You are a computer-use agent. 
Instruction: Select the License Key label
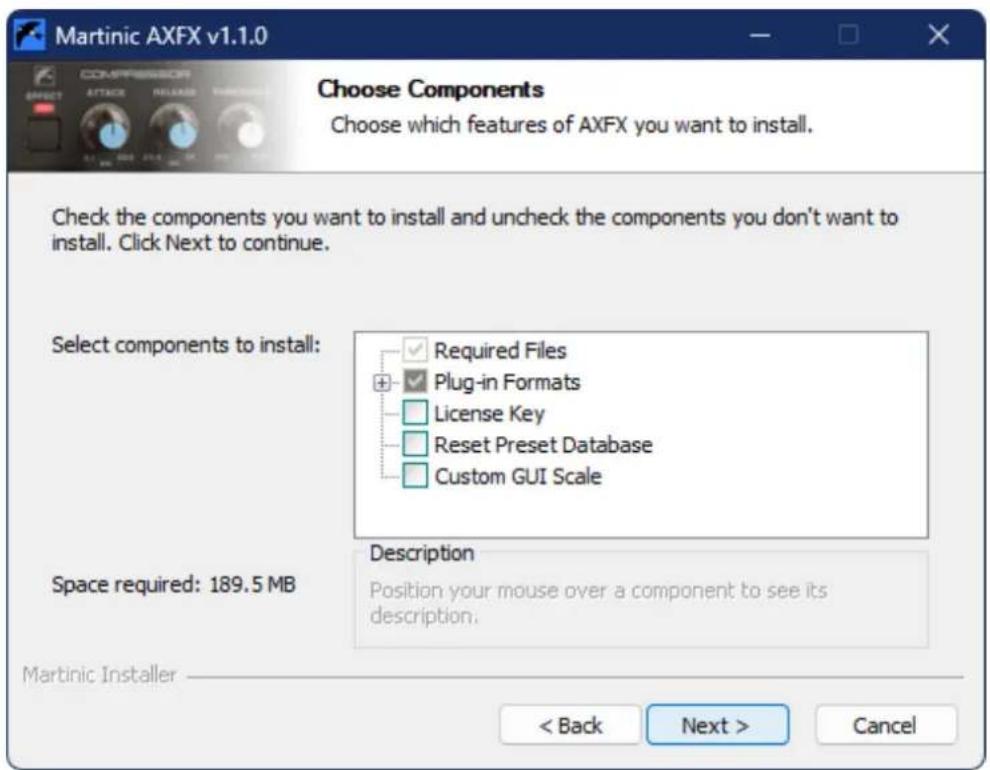click(489, 413)
